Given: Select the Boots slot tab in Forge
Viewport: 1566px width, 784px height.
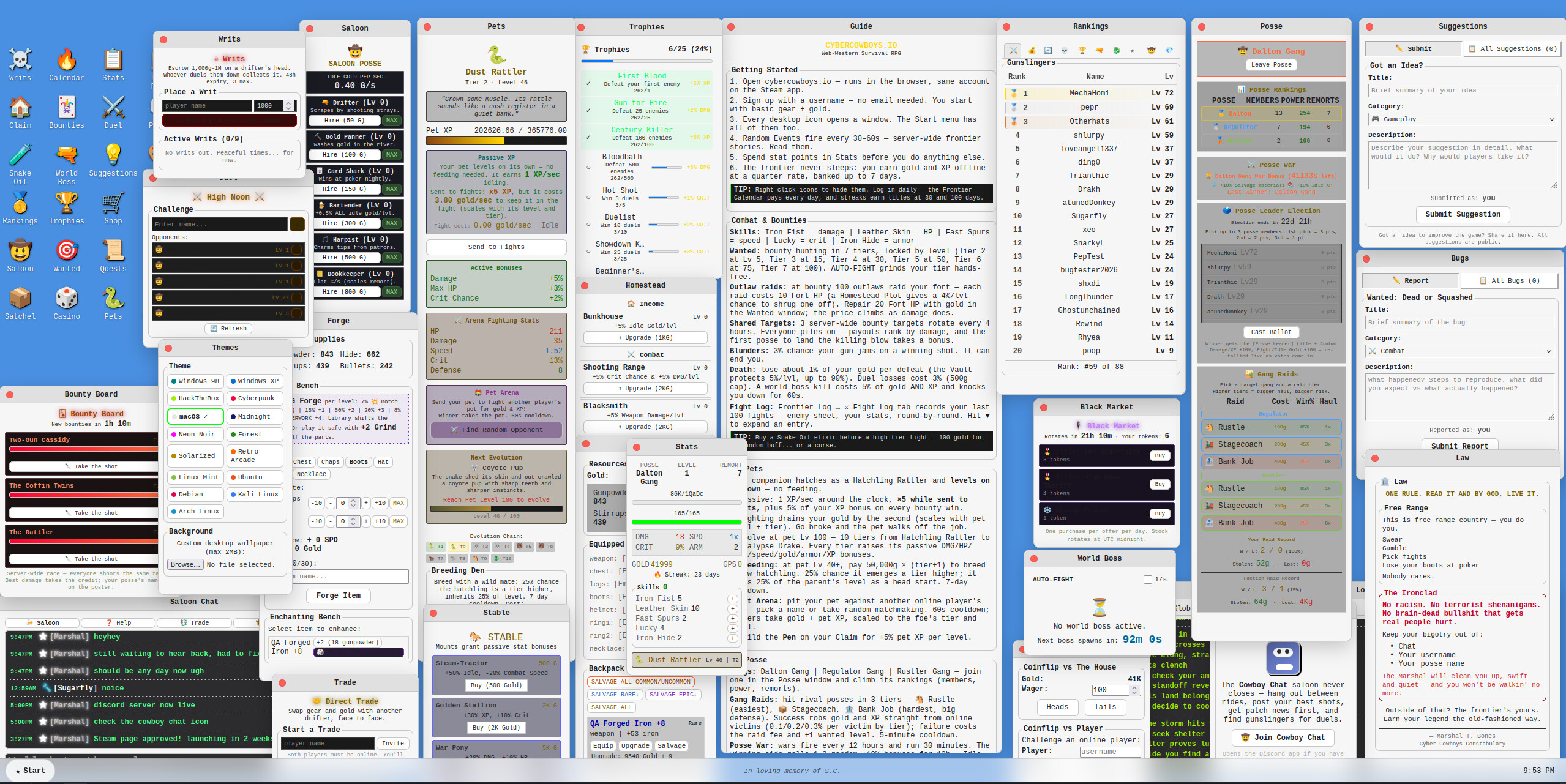Looking at the screenshot, I should (359, 462).
